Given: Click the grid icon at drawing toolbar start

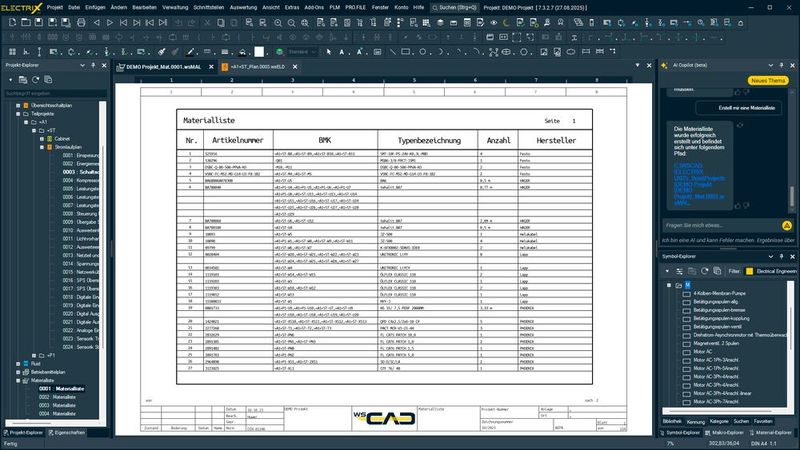Looking at the screenshot, I should point(12,52).
